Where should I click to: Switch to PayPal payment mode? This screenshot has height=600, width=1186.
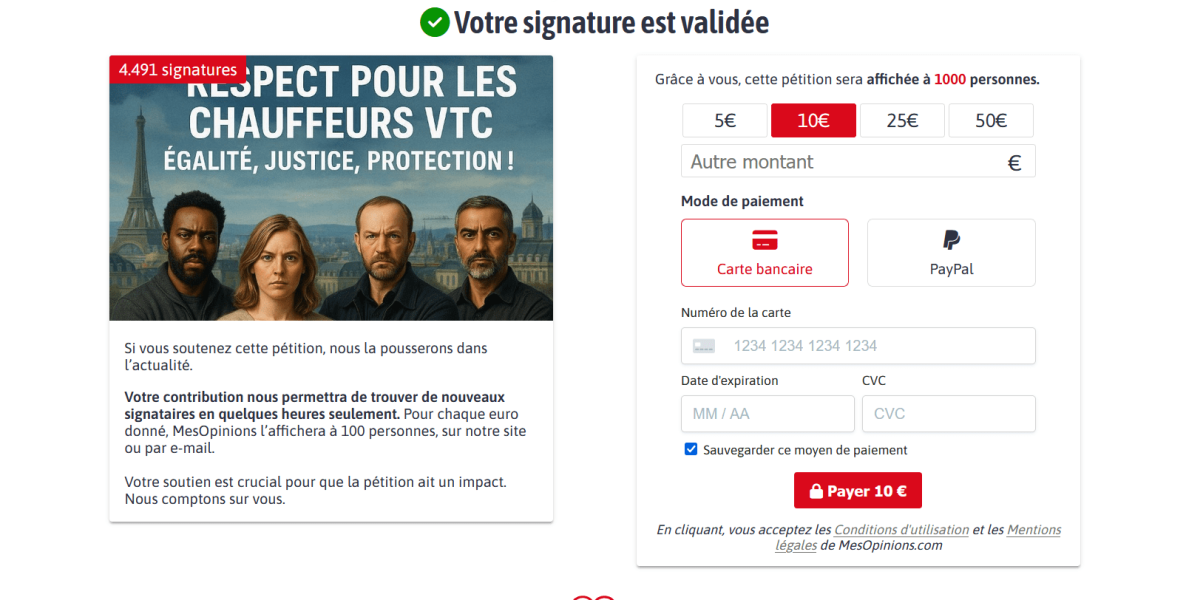(951, 253)
